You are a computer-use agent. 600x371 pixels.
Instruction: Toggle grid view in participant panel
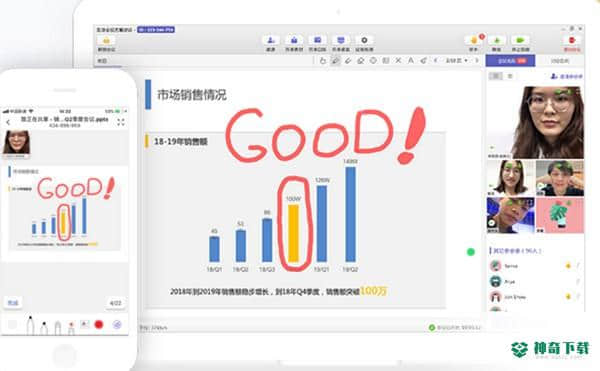[496, 76]
